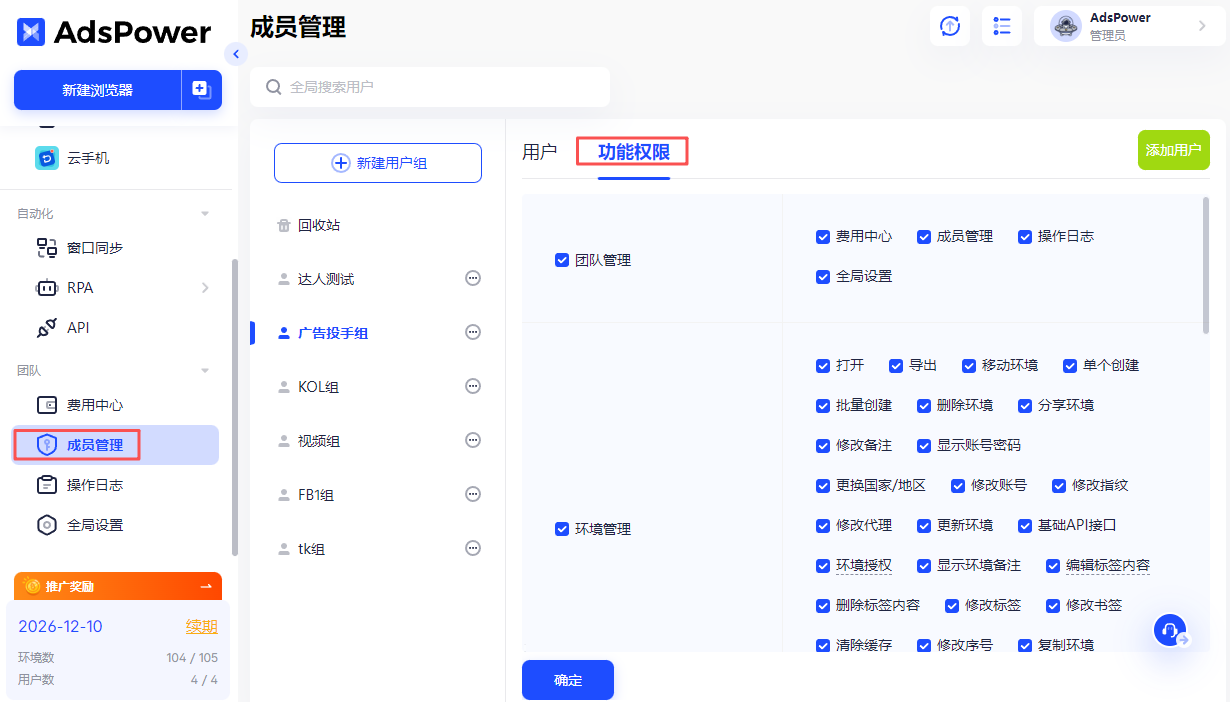Click the refresh/sync icon in the top bar
1230x702 pixels.
click(x=949, y=26)
